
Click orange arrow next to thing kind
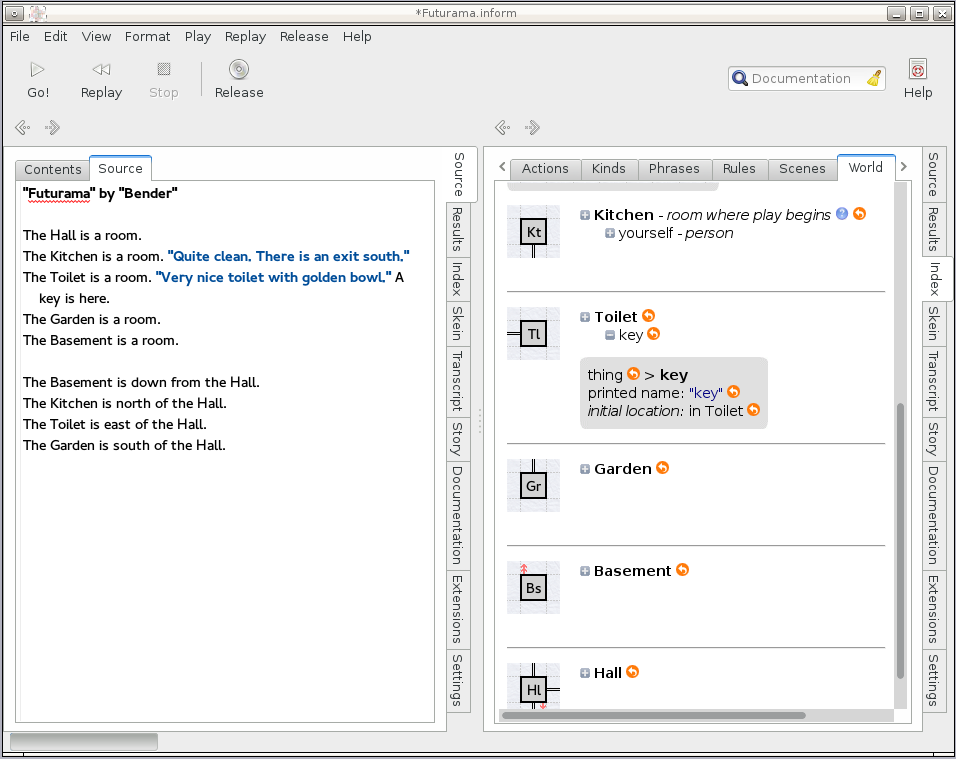[633, 374]
